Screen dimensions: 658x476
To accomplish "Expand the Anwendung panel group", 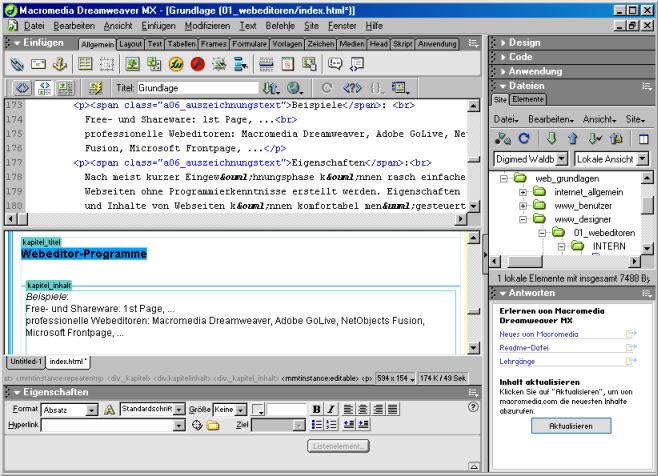I will pos(503,71).
